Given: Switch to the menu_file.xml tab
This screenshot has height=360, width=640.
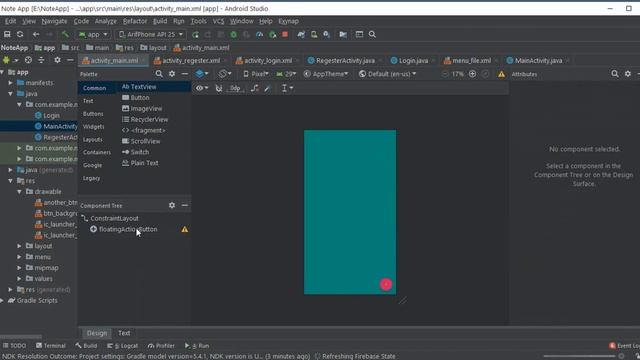Looking at the screenshot, I should pos(471,61).
